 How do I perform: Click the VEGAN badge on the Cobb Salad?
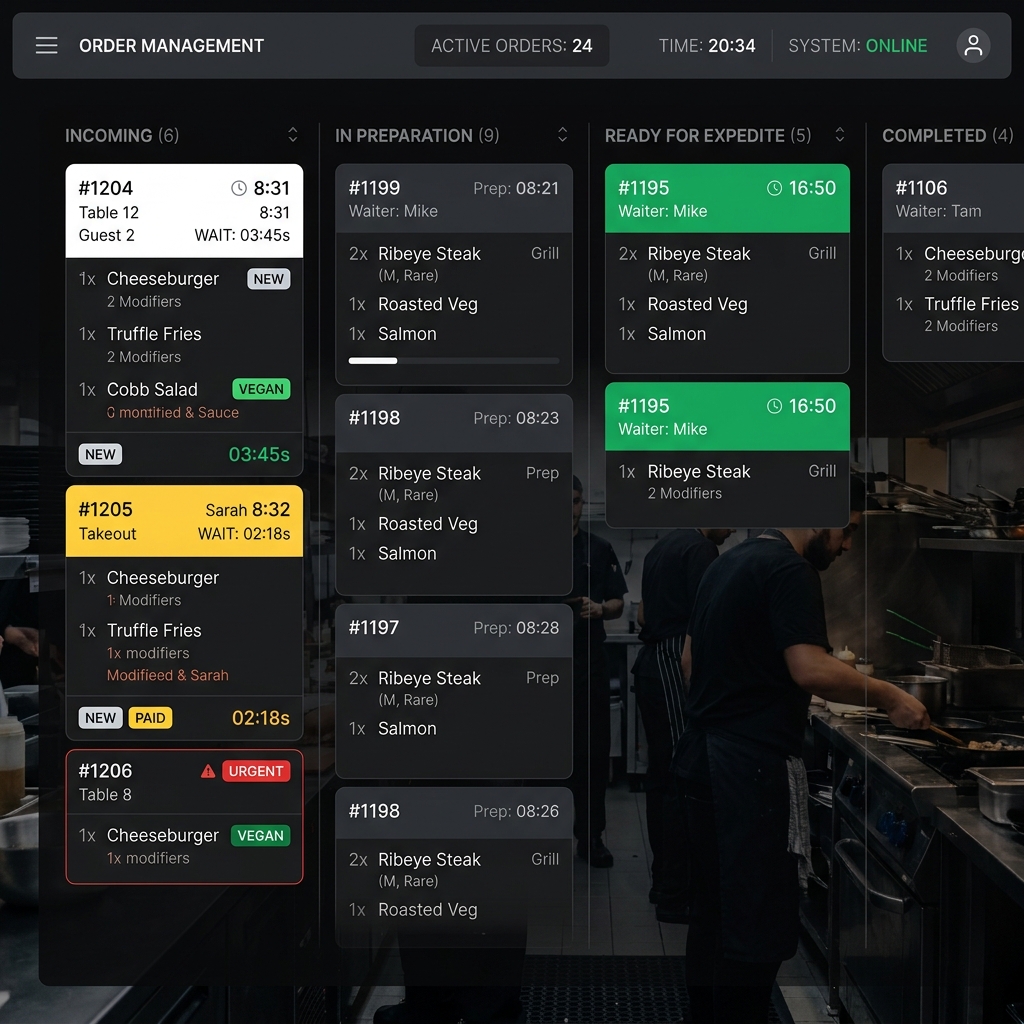click(x=260, y=389)
